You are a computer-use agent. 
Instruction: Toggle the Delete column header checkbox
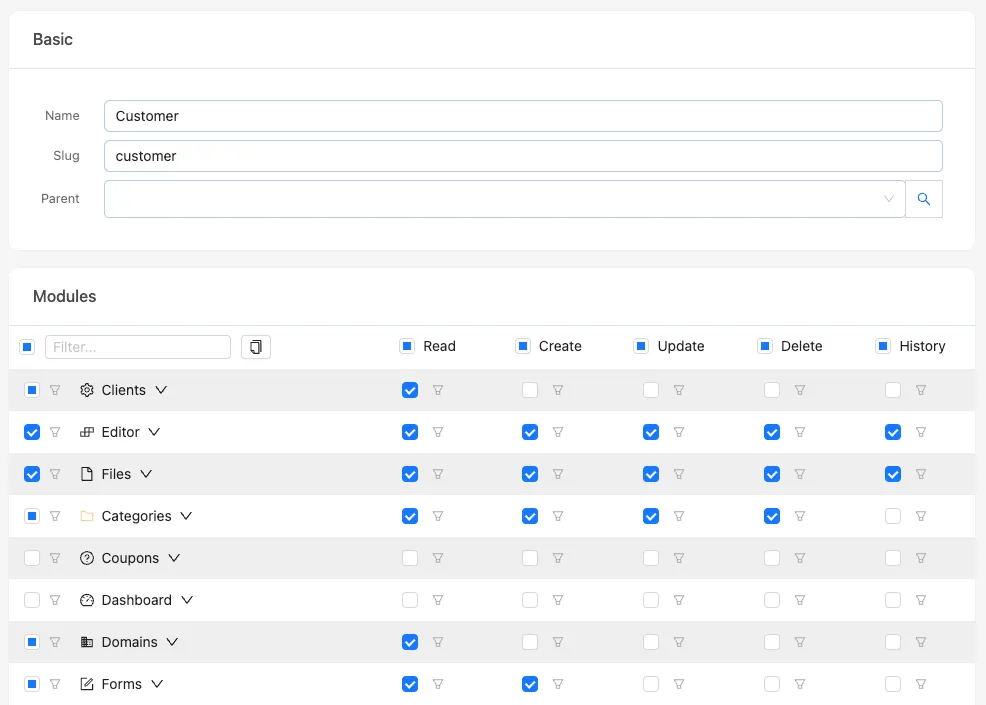765,346
